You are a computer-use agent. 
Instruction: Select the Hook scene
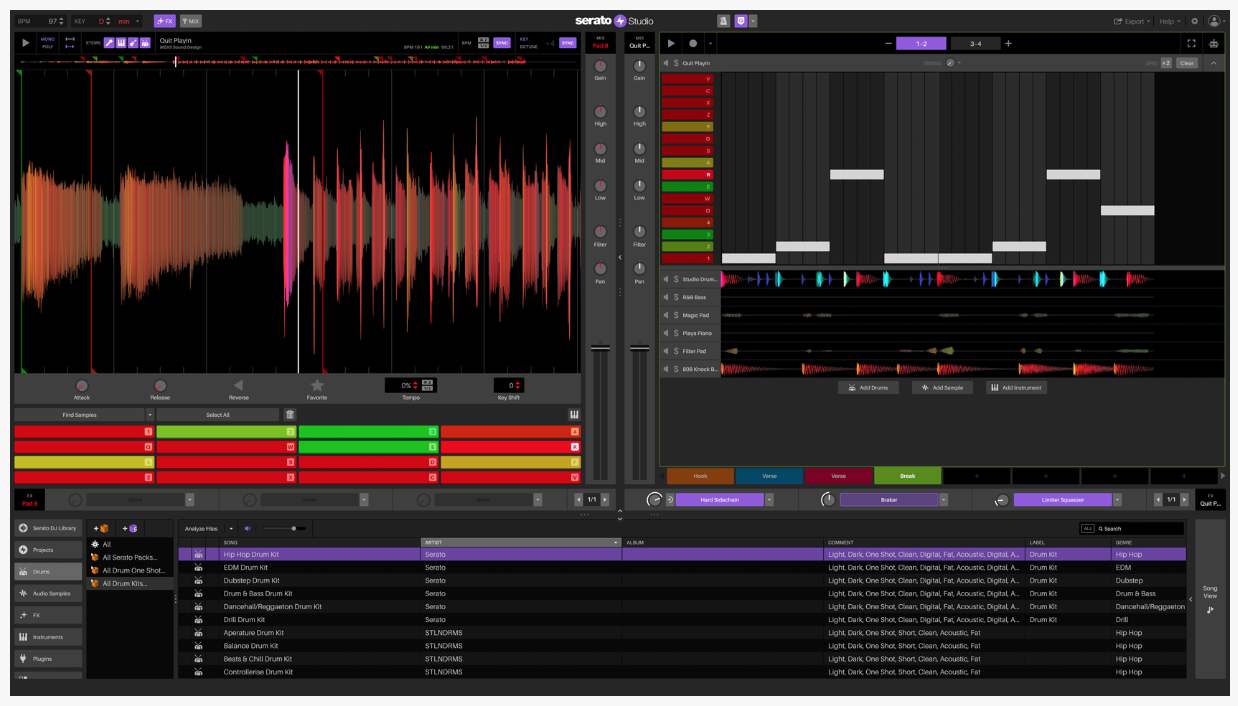[x=700, y=476]
